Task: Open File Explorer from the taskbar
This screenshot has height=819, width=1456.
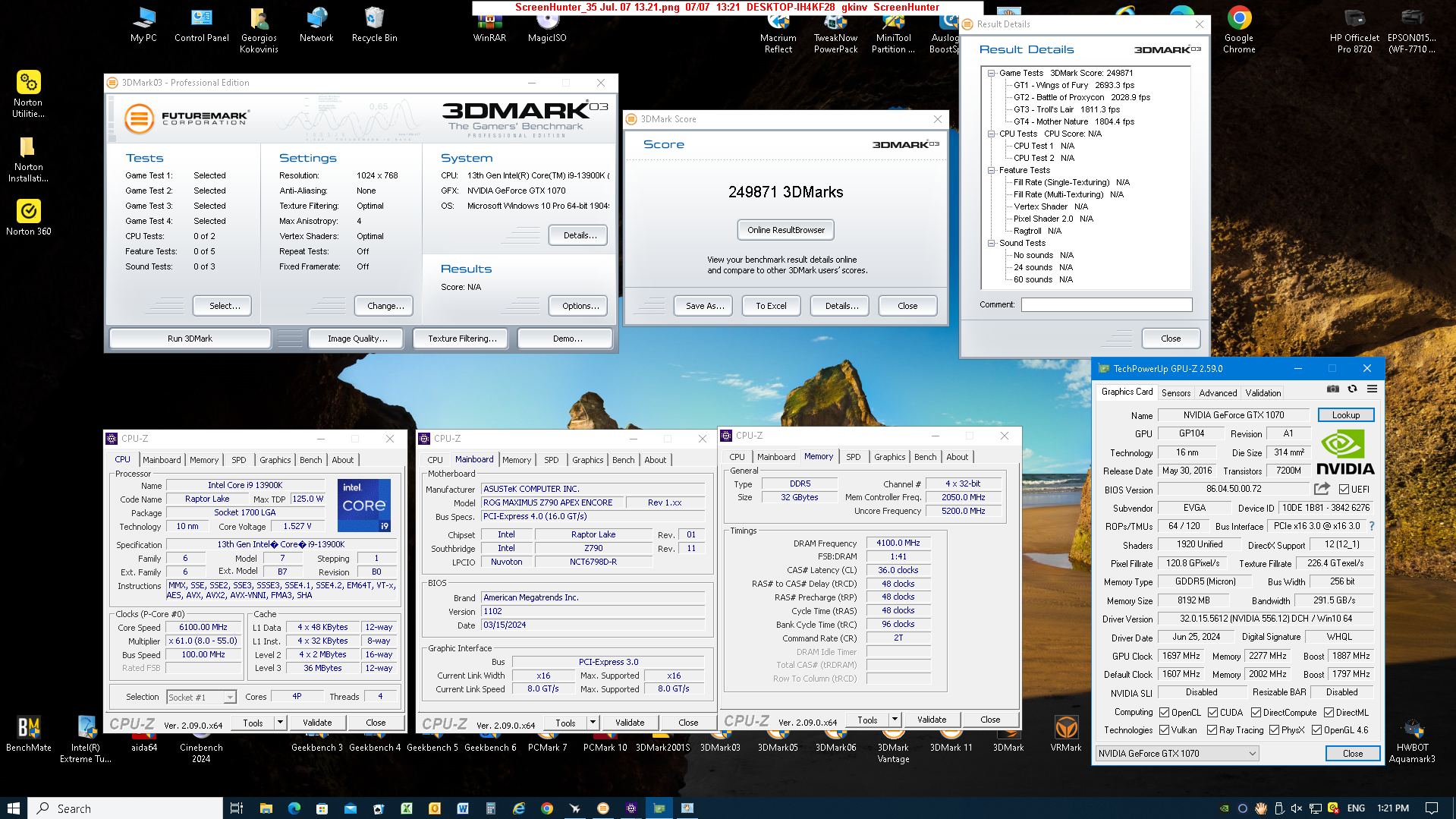Action: tap(266, 808)
